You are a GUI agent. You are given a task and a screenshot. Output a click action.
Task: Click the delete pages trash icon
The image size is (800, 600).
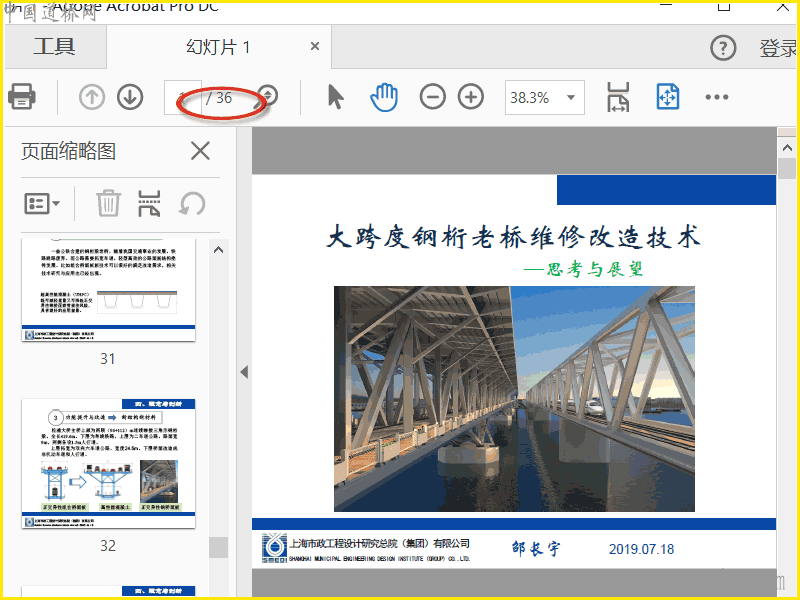click(108, 203)
